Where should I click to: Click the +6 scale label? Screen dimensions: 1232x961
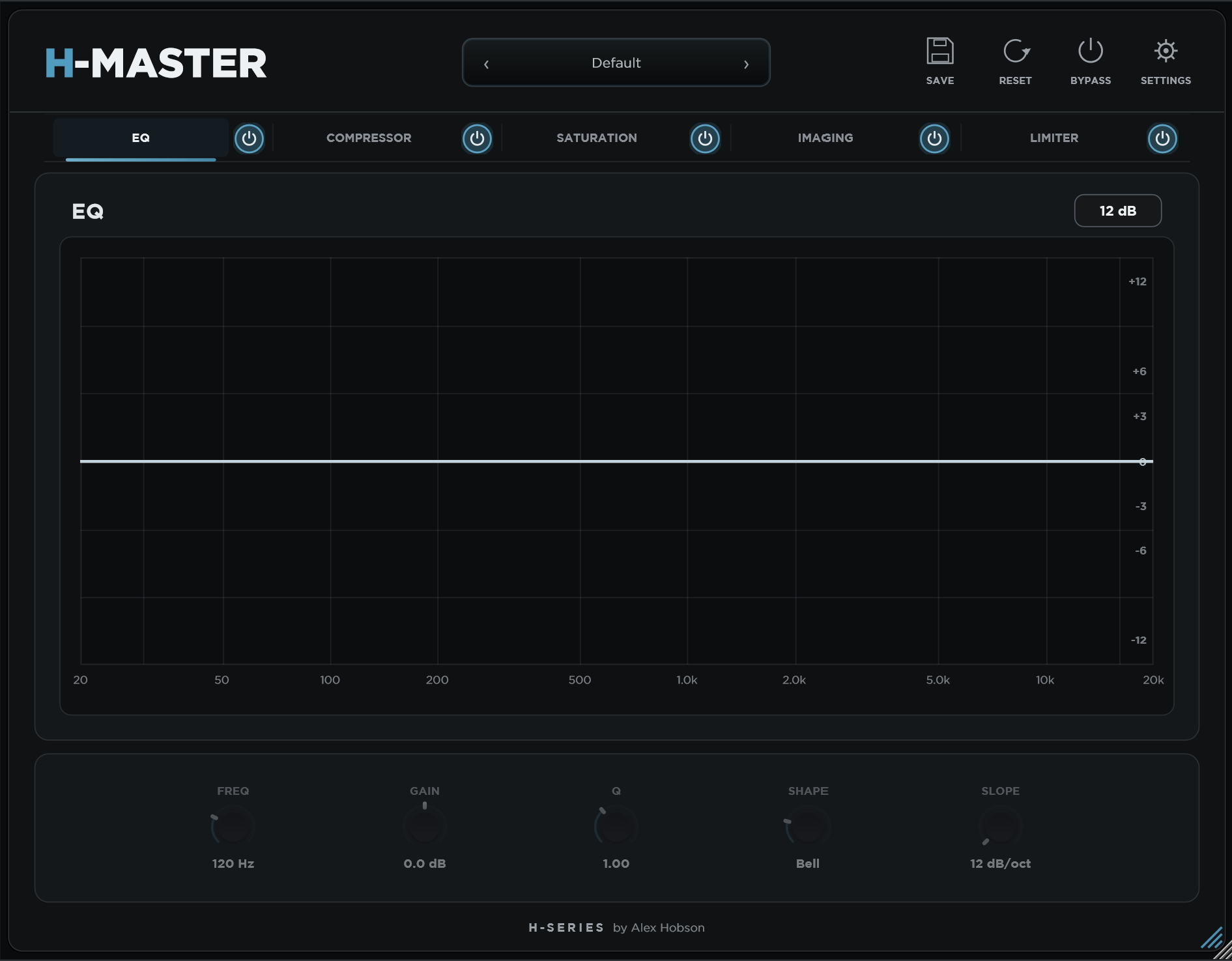coord(1139,371)
